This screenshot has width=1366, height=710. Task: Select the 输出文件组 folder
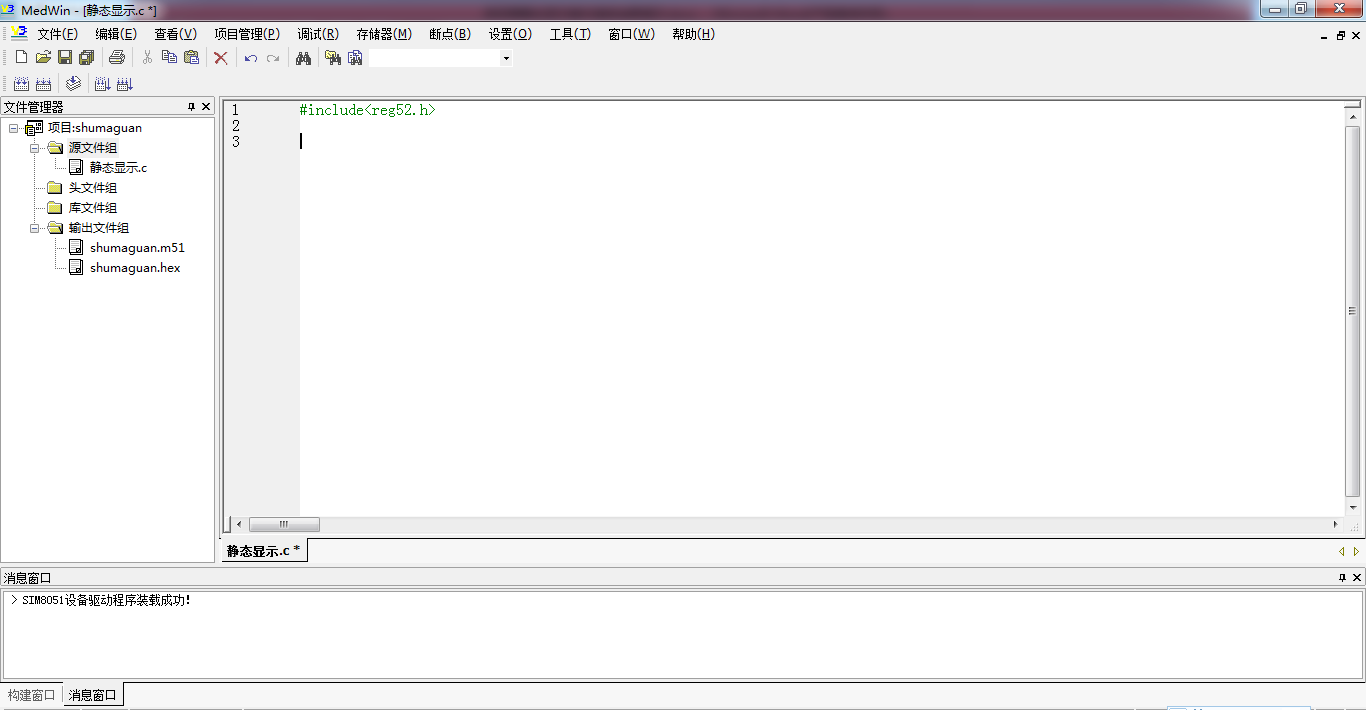tap(99, 228)
